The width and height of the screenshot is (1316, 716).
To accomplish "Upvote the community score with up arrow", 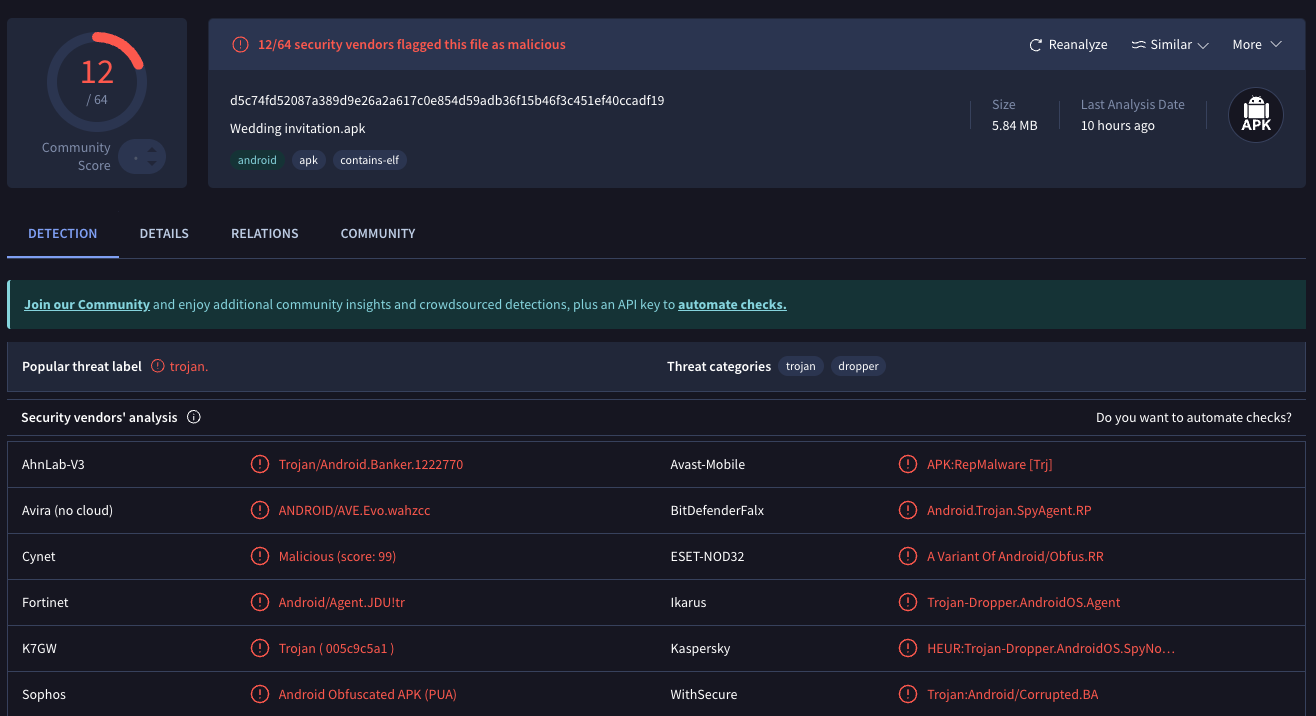I will (151, 150).
